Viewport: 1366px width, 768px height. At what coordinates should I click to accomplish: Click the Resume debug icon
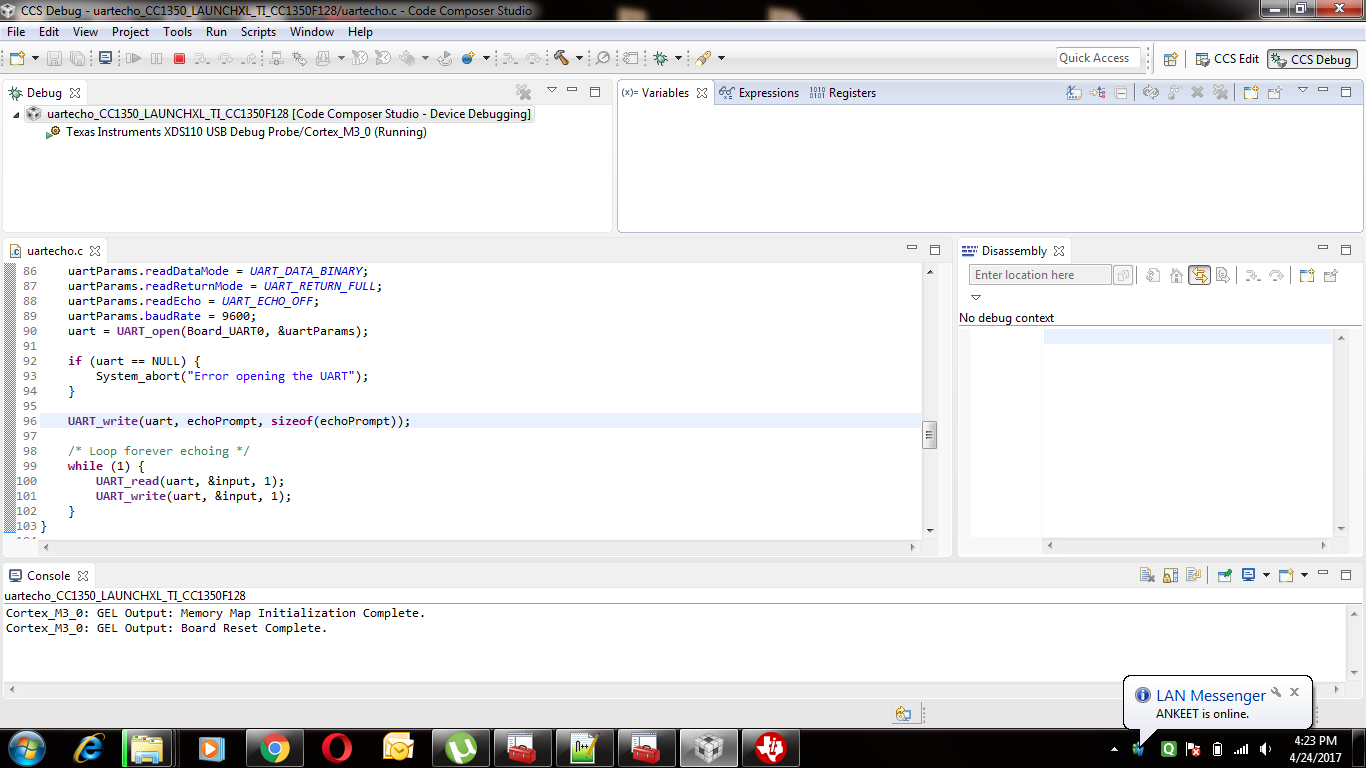pyautogui.click(x=133, y=59)
